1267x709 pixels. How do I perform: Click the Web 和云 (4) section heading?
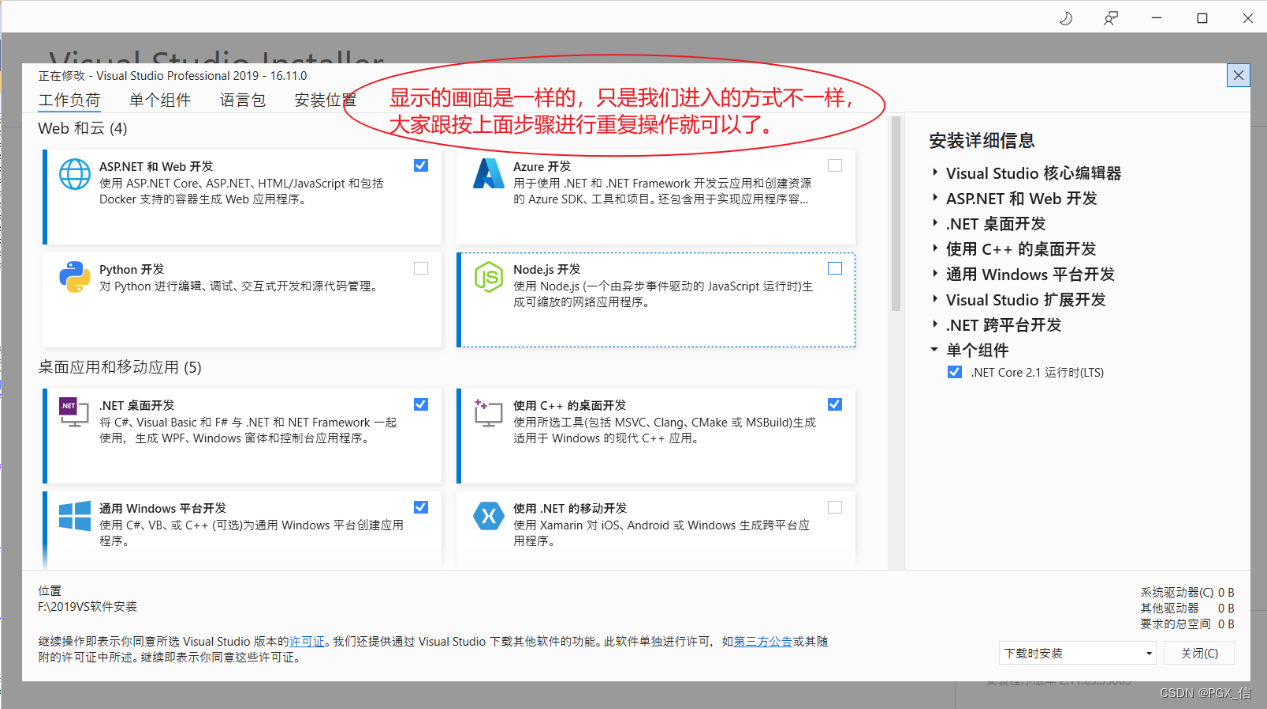point(83,129)
